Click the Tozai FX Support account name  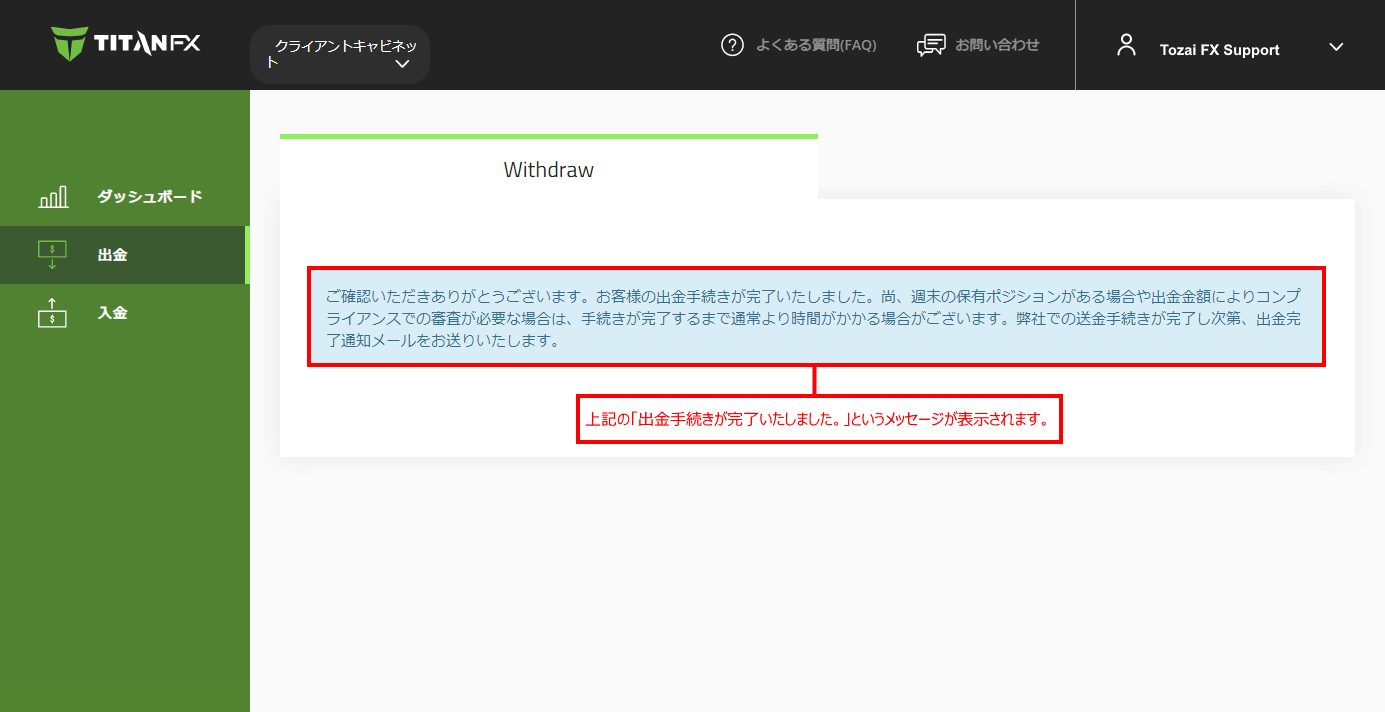(x=1220, y=49)
